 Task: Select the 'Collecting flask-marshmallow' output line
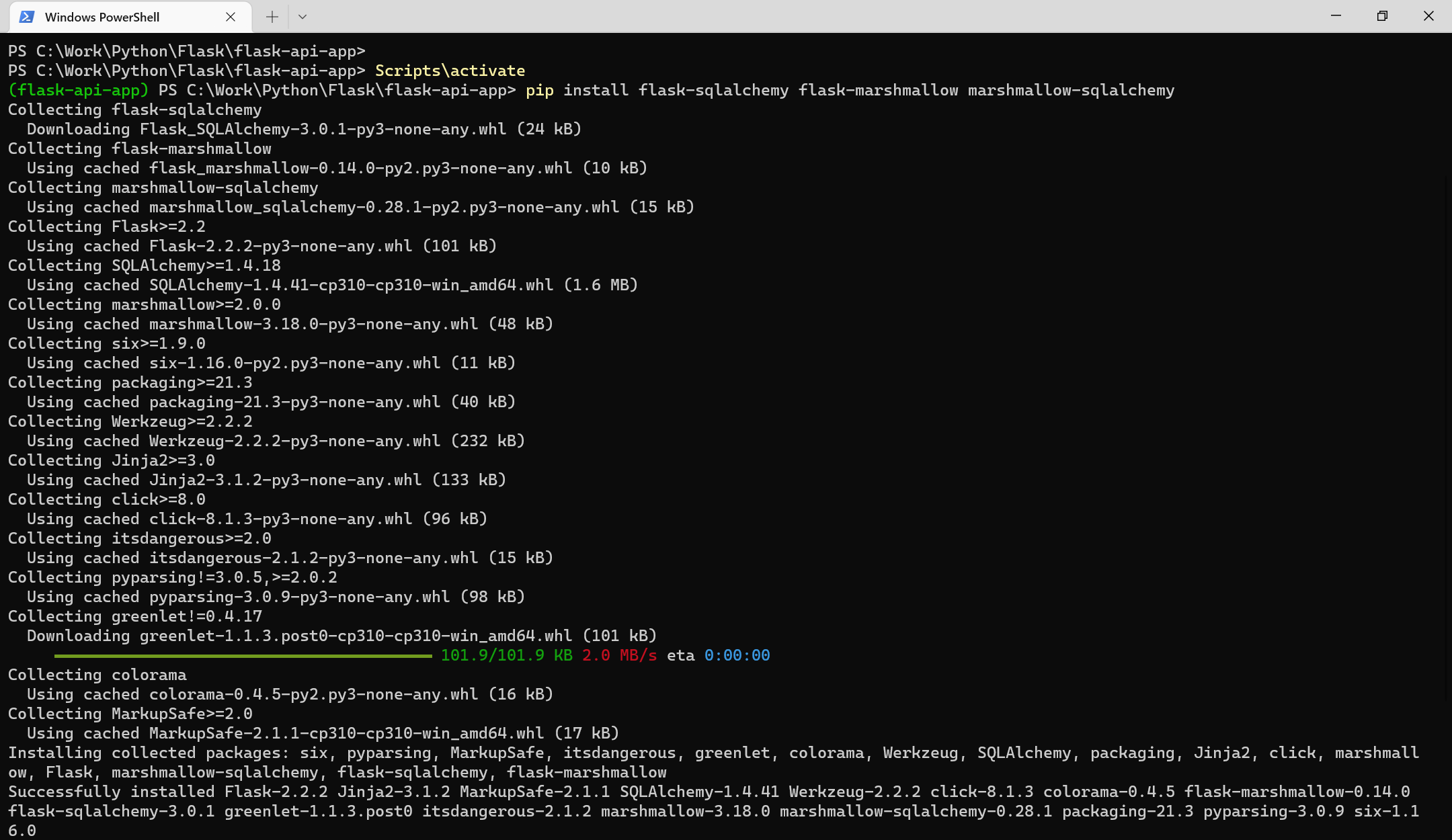click(x=140, y=149)
